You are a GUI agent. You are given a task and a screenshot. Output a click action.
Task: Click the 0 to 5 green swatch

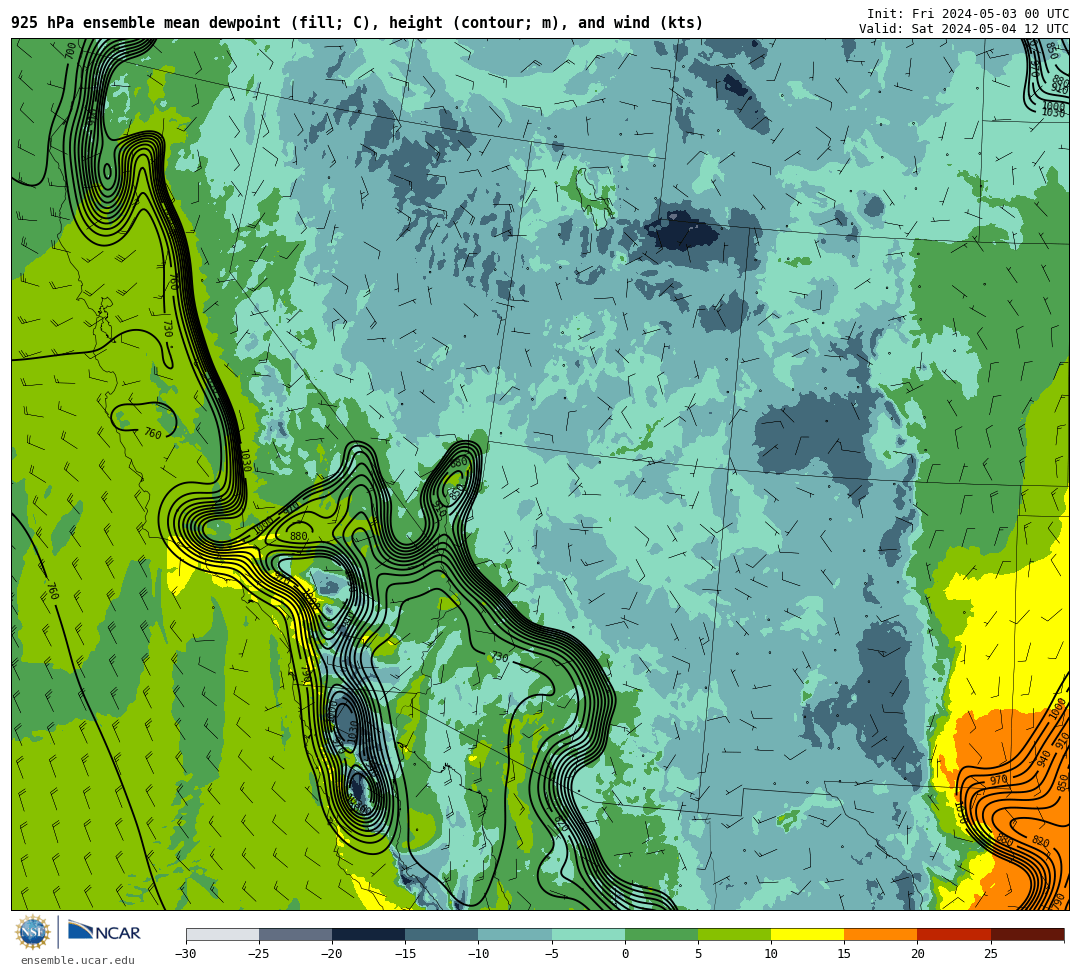click(x=661, y=934)
